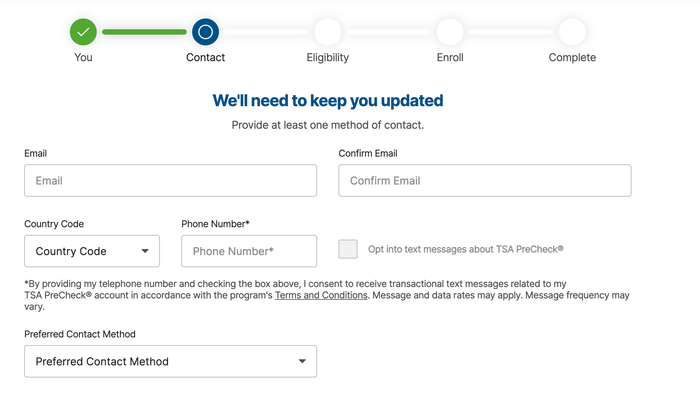Image resolution: width=700 pixels, height=404 pixels.
Task: Click the Opt into text messages label
Action: tap(466, 249)
